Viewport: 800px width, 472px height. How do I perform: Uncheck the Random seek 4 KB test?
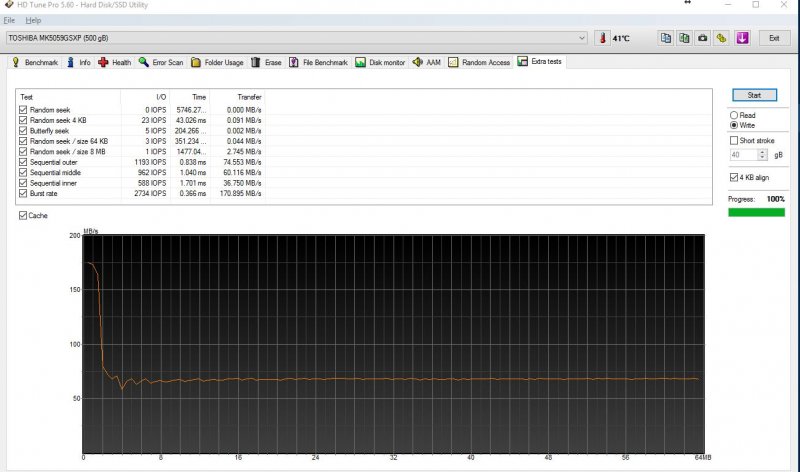pyautogui.click(x=24, y=120)
